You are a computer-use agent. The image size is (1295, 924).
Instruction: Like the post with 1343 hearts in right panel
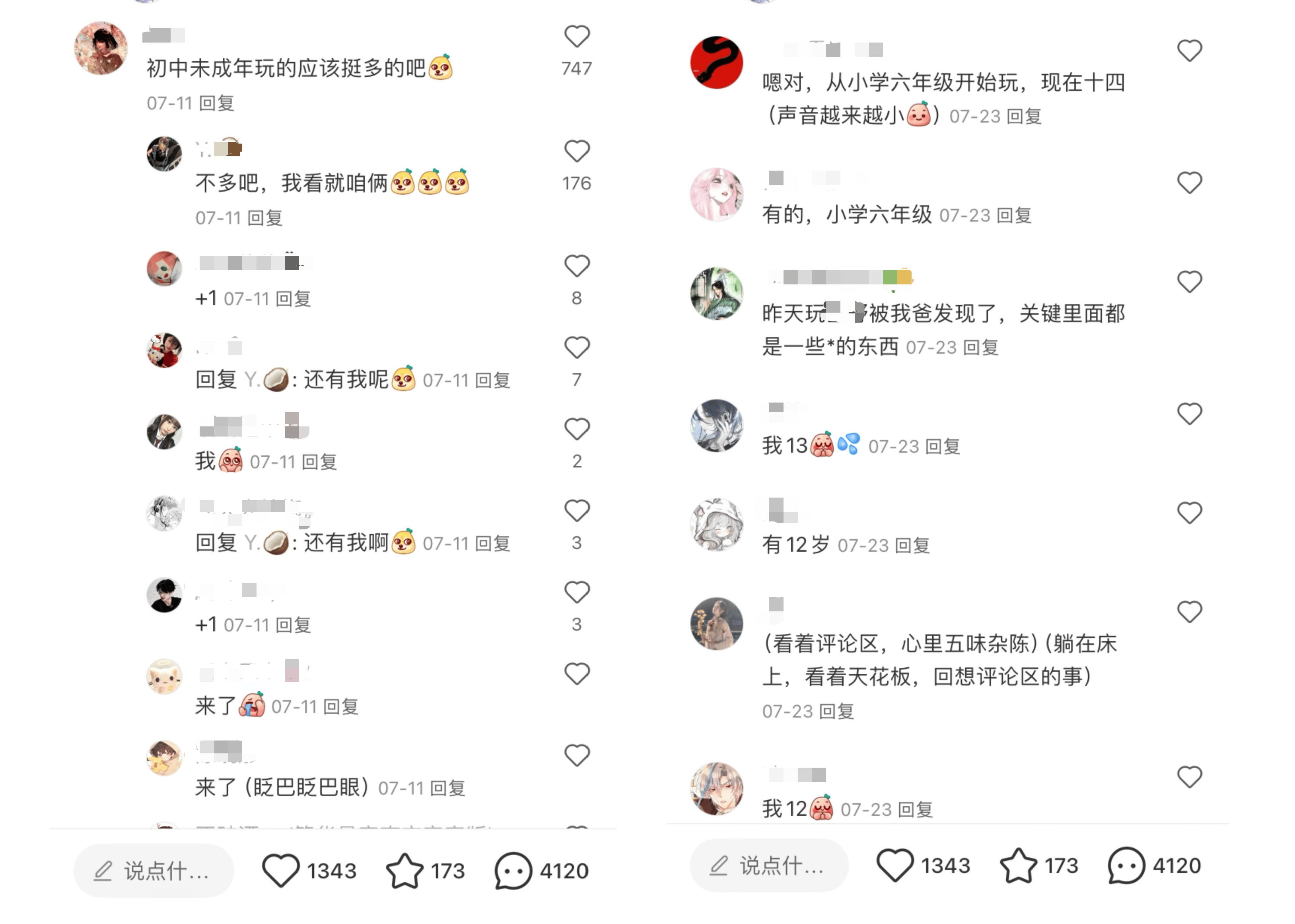pyautogui.click(x=895, y=866)
